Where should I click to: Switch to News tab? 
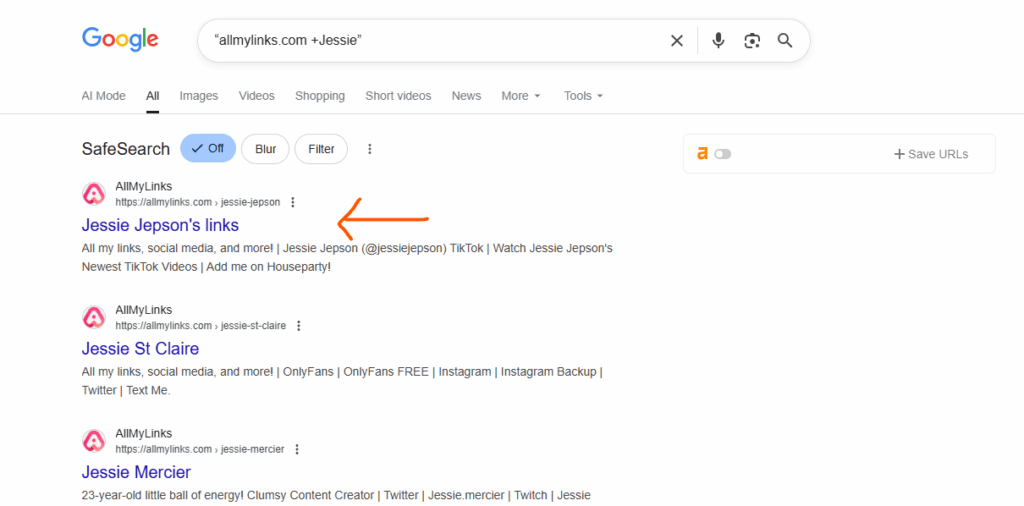[x=466, y=96]
